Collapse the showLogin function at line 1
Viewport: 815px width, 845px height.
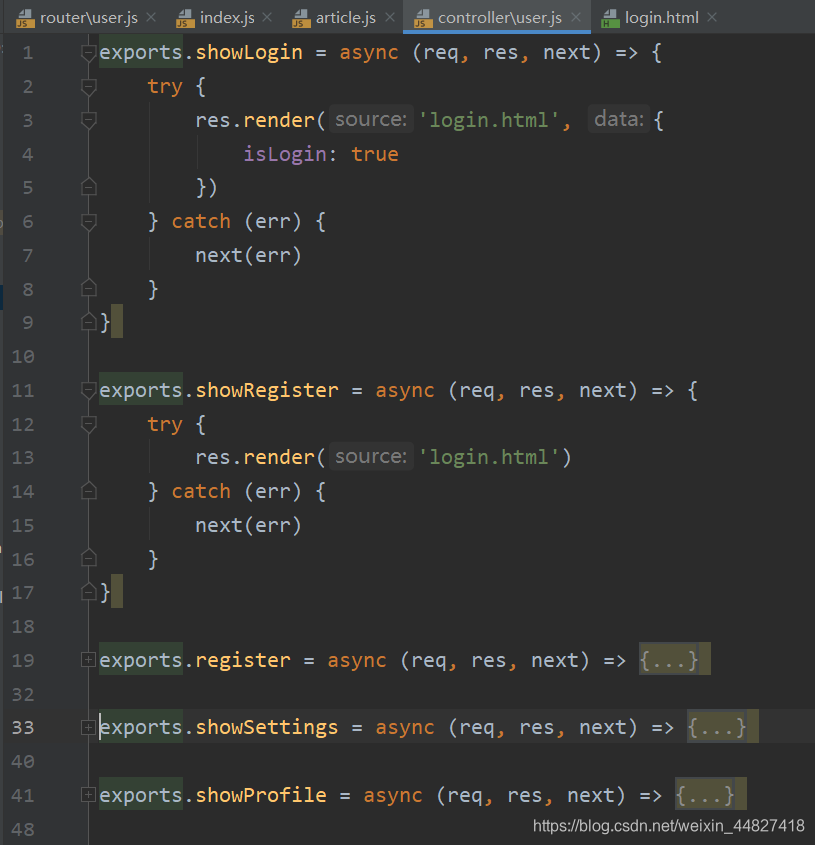pyautogui.click(x=88, y=53)
